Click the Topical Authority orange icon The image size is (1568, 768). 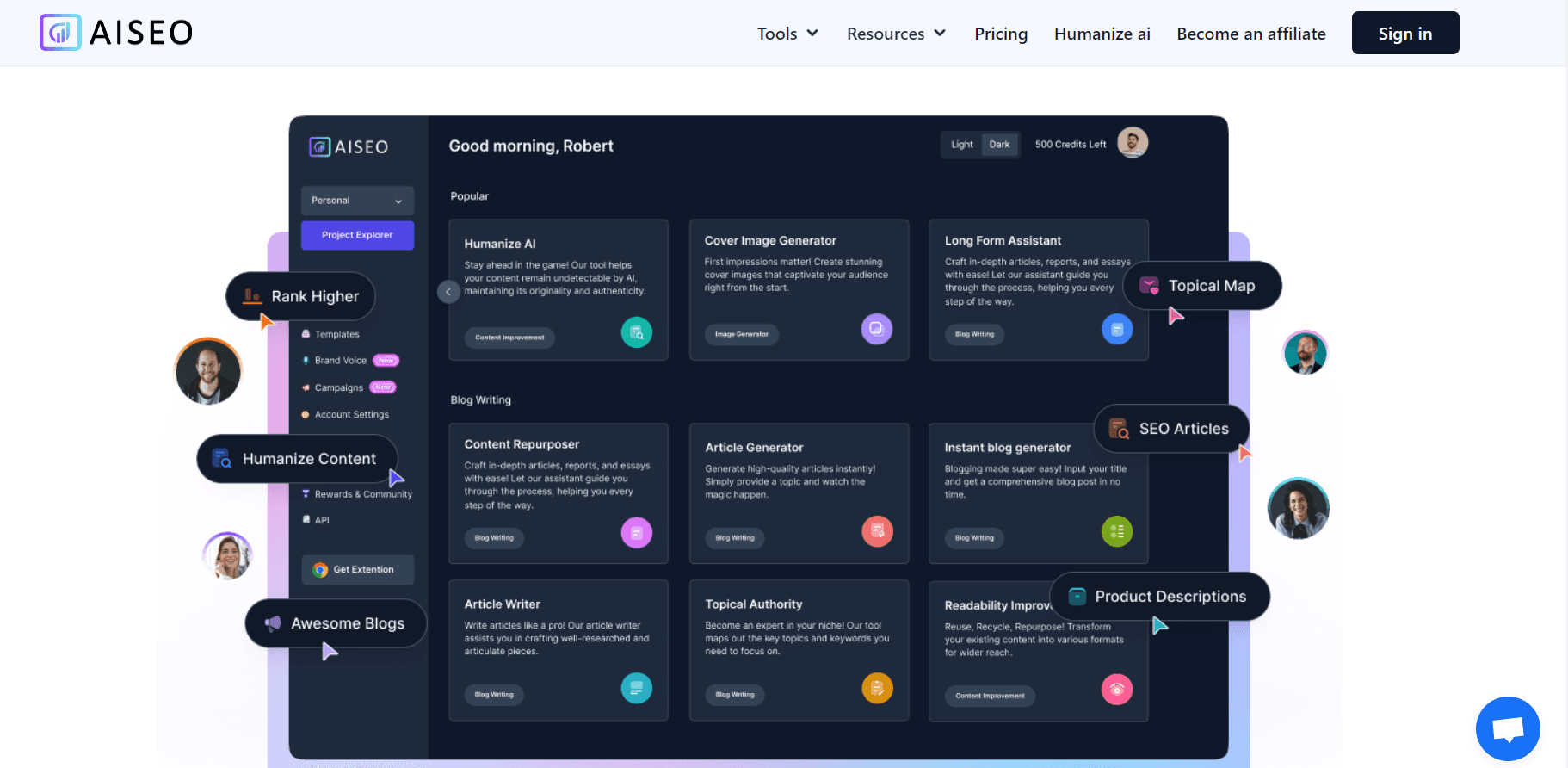point(877,688)
